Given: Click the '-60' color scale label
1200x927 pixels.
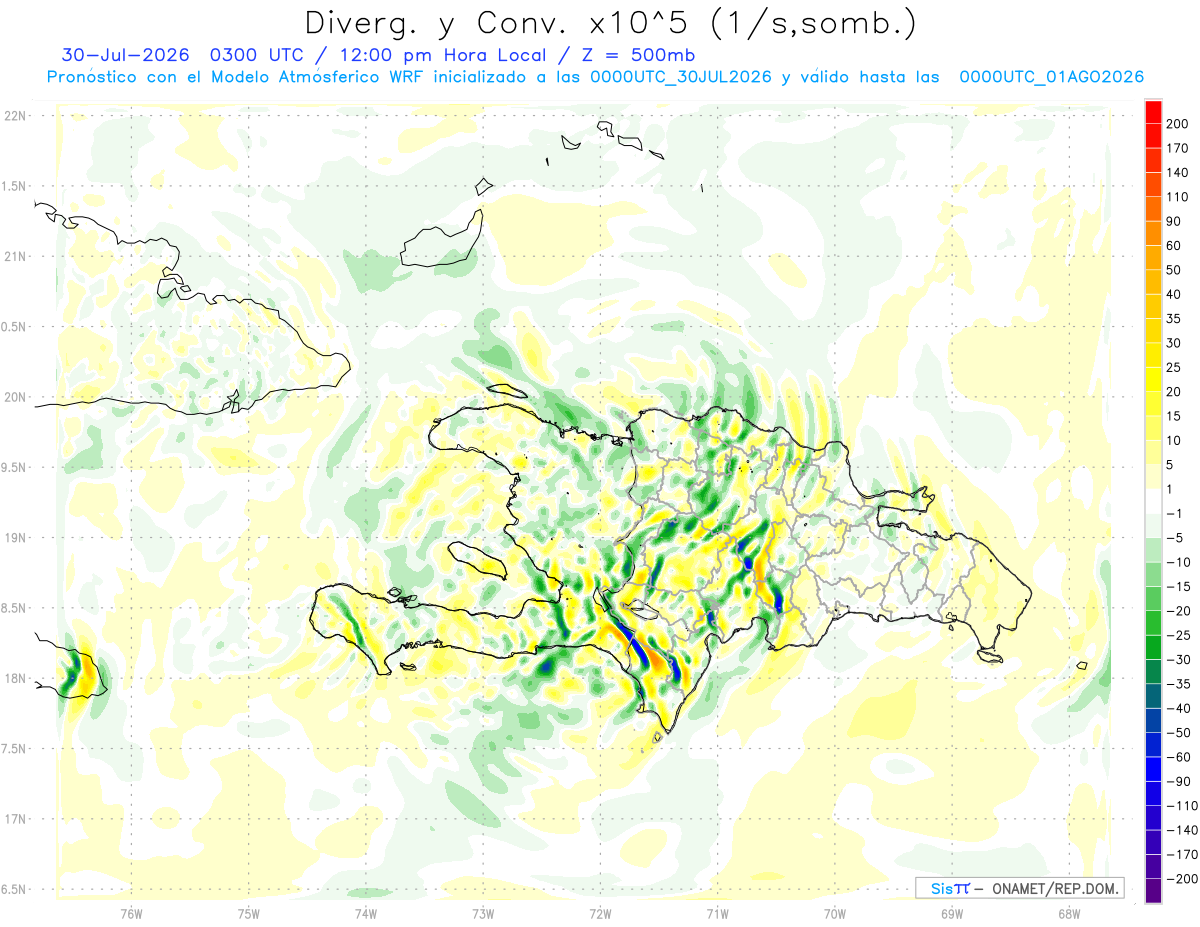Looking at the screenshot, I should tap(1178, 757).
